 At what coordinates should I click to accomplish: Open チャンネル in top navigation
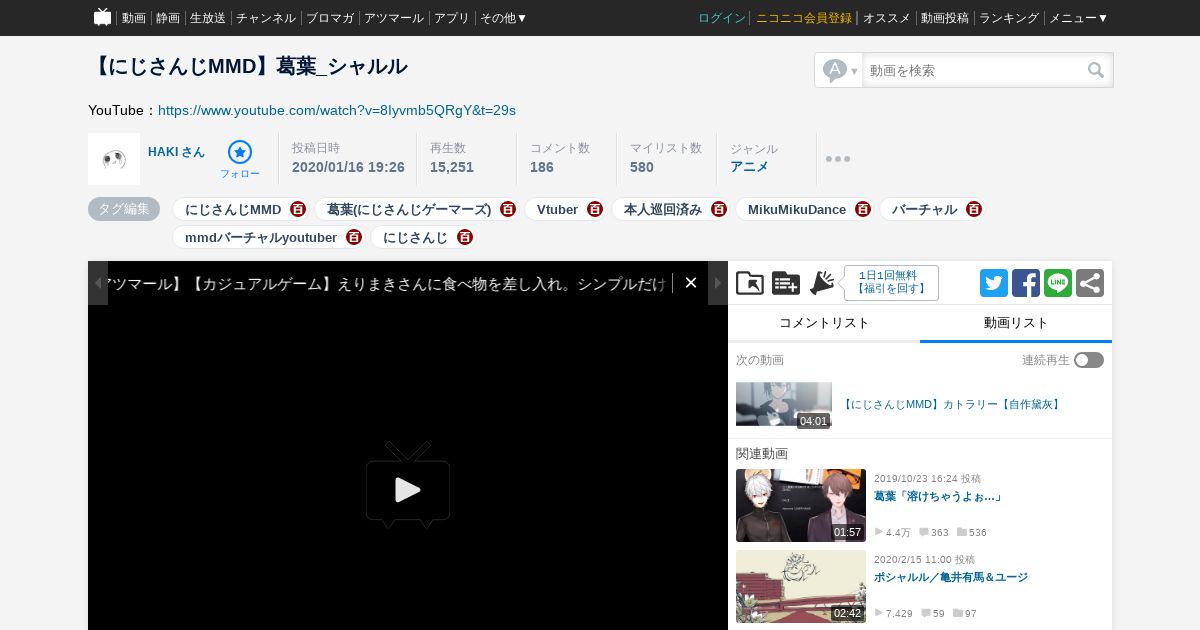[x=266, y=18]
